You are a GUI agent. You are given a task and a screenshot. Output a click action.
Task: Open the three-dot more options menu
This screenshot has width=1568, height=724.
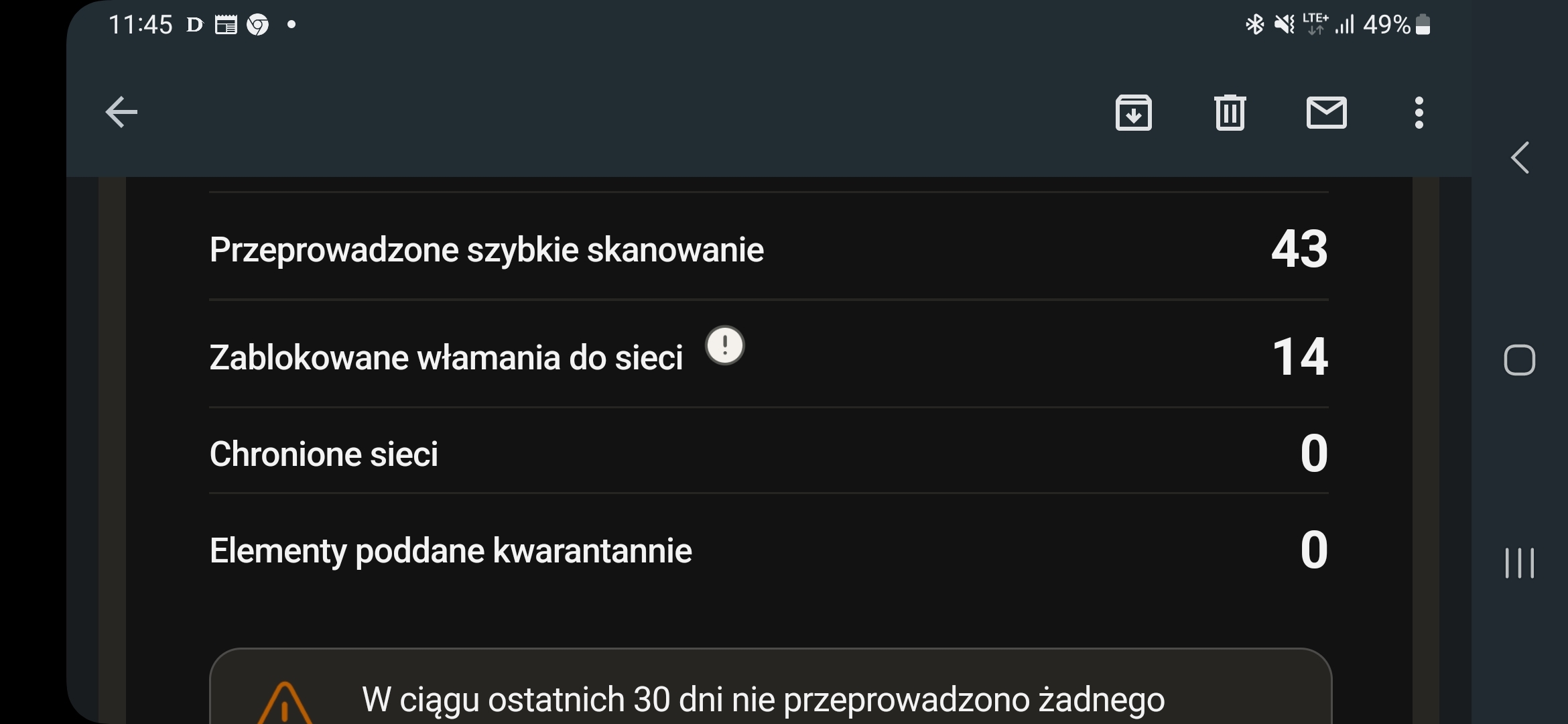tap(1419, 113)
